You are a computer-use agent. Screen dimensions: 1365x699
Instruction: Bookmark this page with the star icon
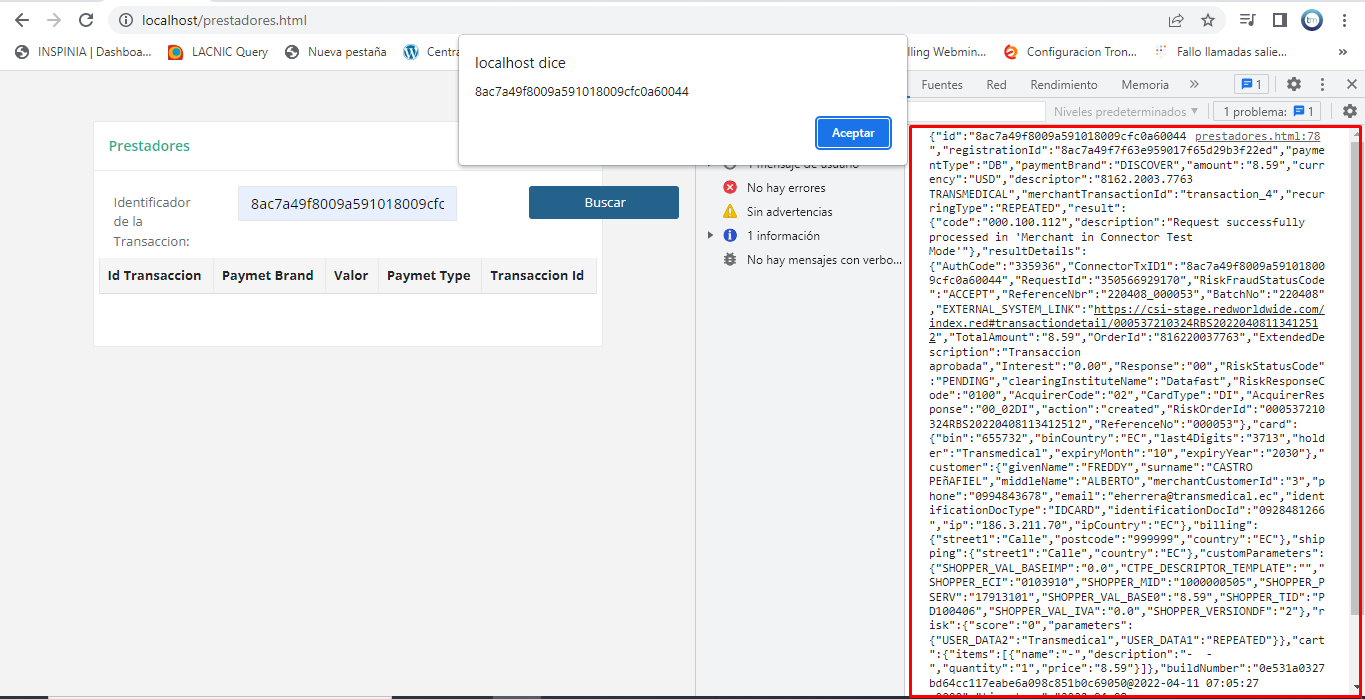[x=1207, y=20]
